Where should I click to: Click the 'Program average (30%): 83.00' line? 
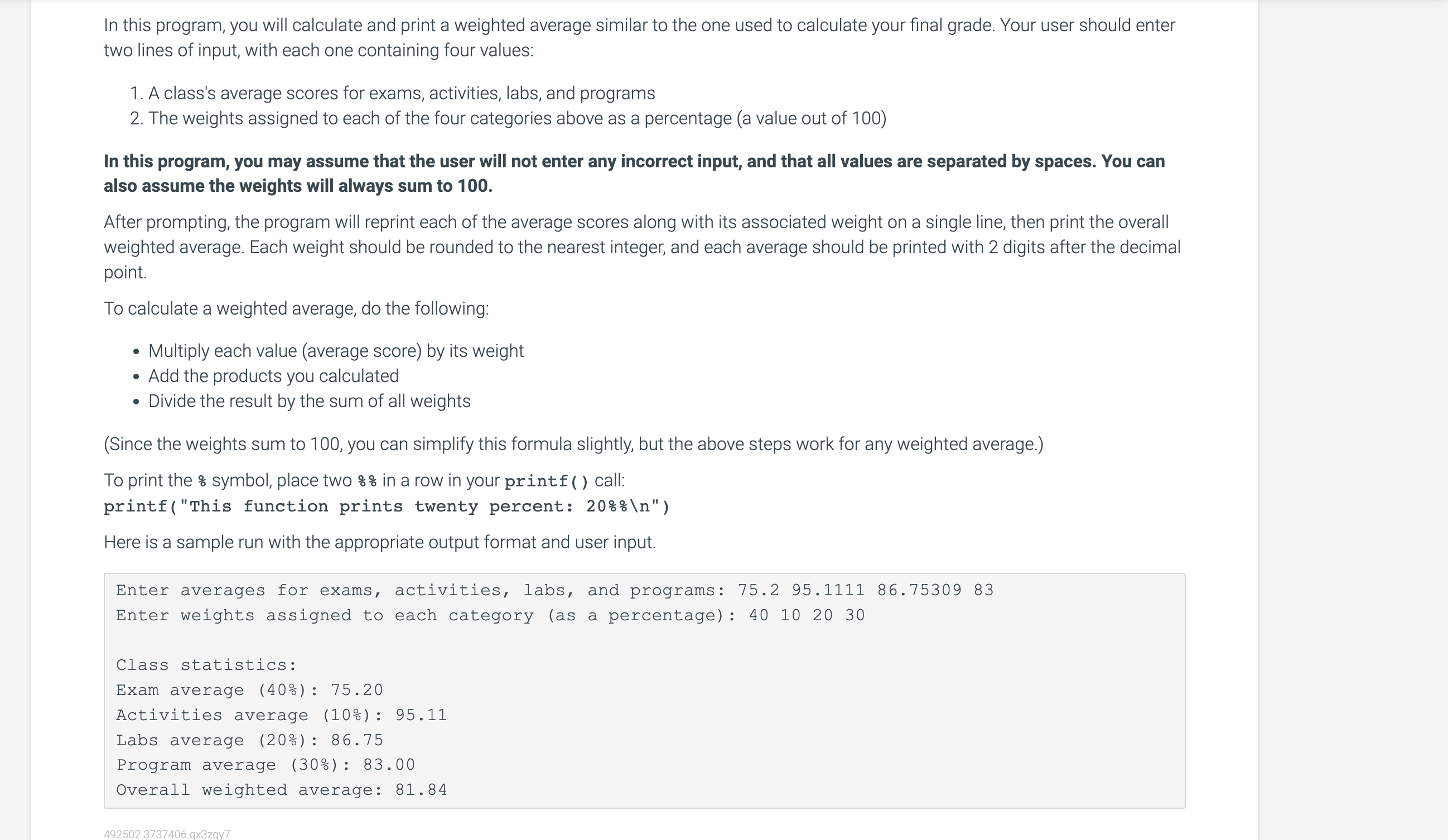(266, 765)
